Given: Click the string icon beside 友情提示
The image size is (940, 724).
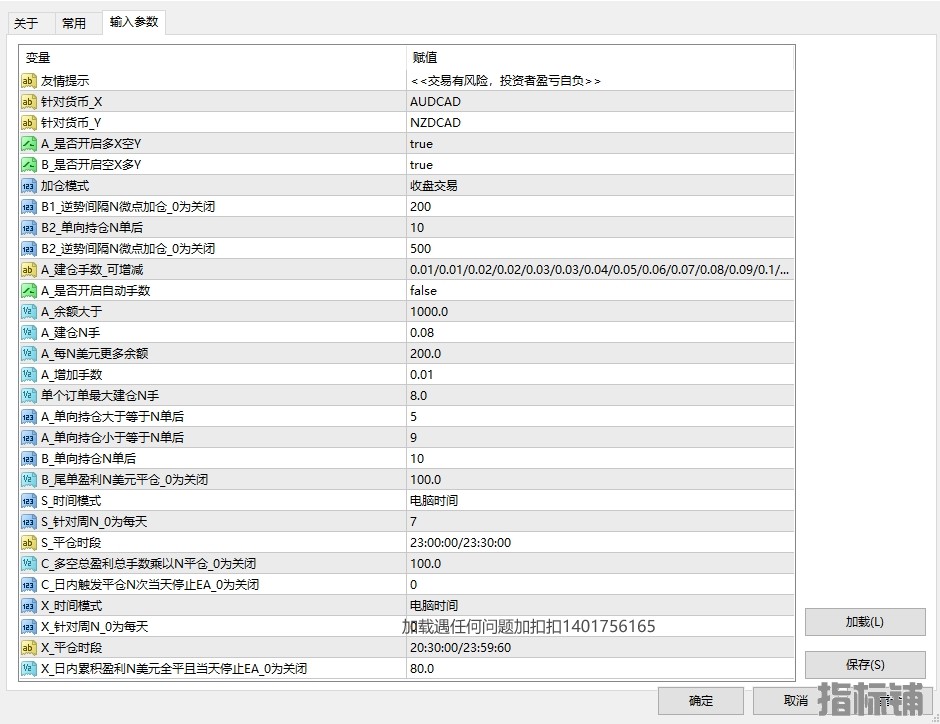Looking at the screenshot, I should click(x=29, y=81).
